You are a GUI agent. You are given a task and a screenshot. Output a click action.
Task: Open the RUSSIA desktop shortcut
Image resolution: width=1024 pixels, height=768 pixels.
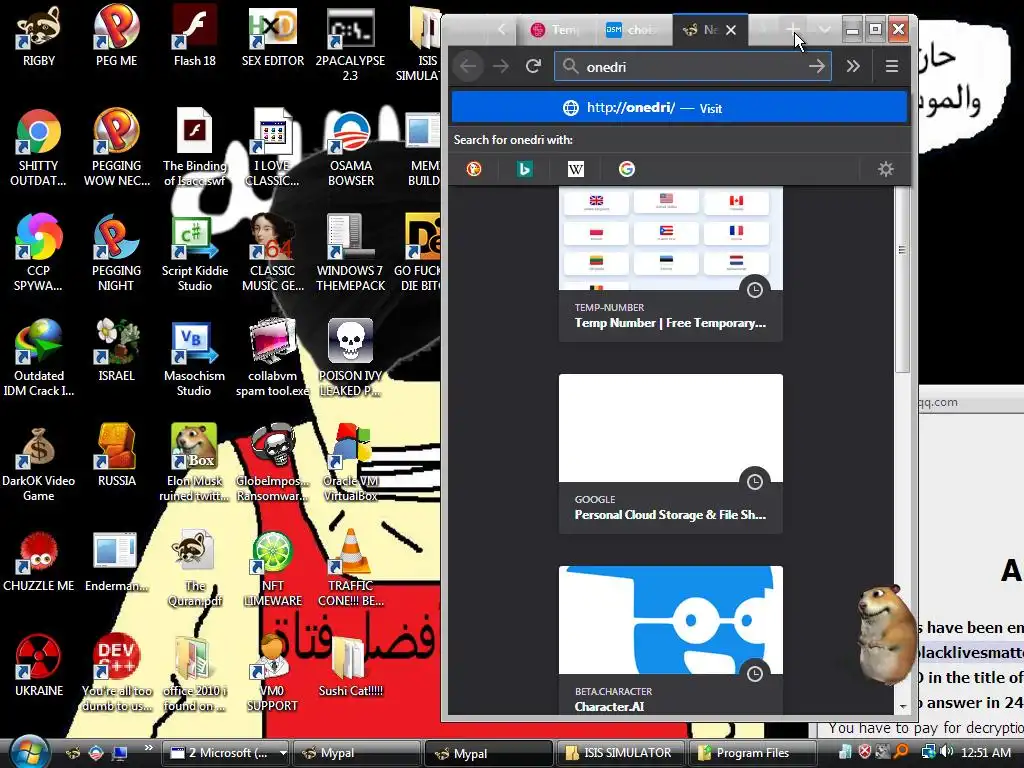coord(116,456)
